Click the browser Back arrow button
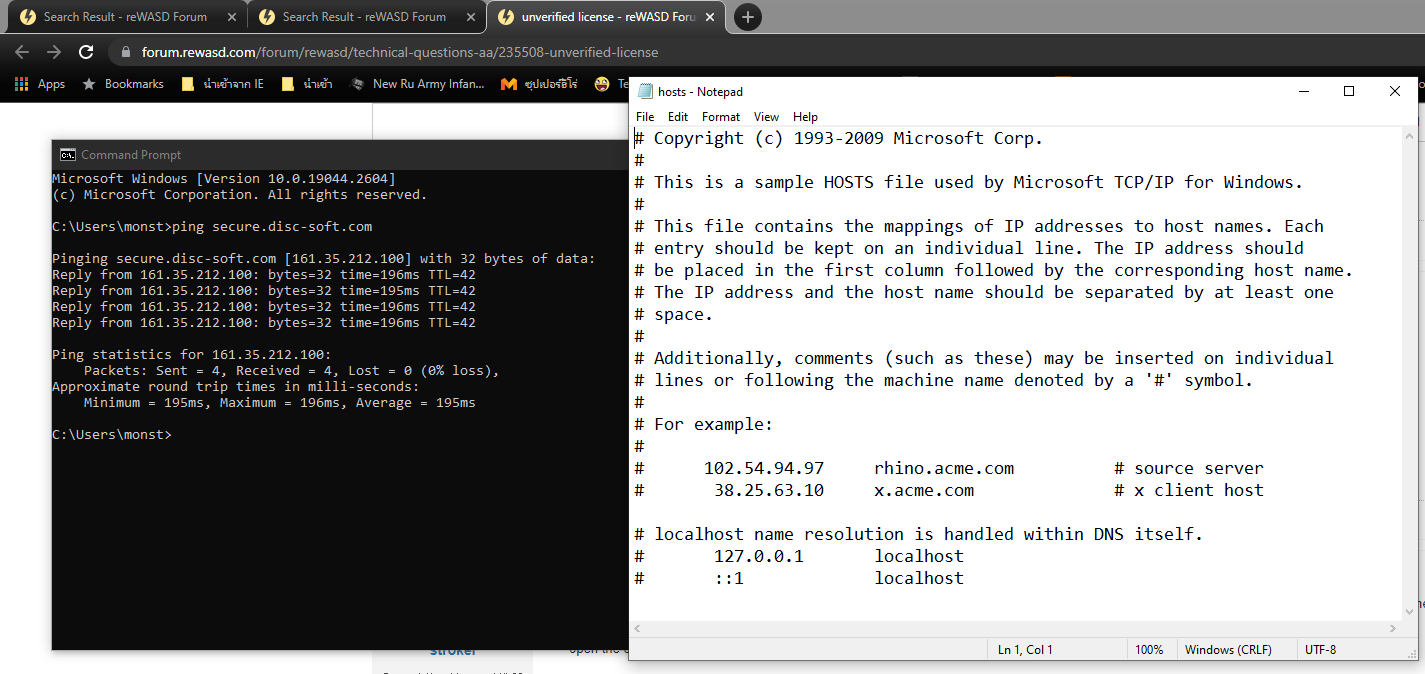 tap(22, 52)
